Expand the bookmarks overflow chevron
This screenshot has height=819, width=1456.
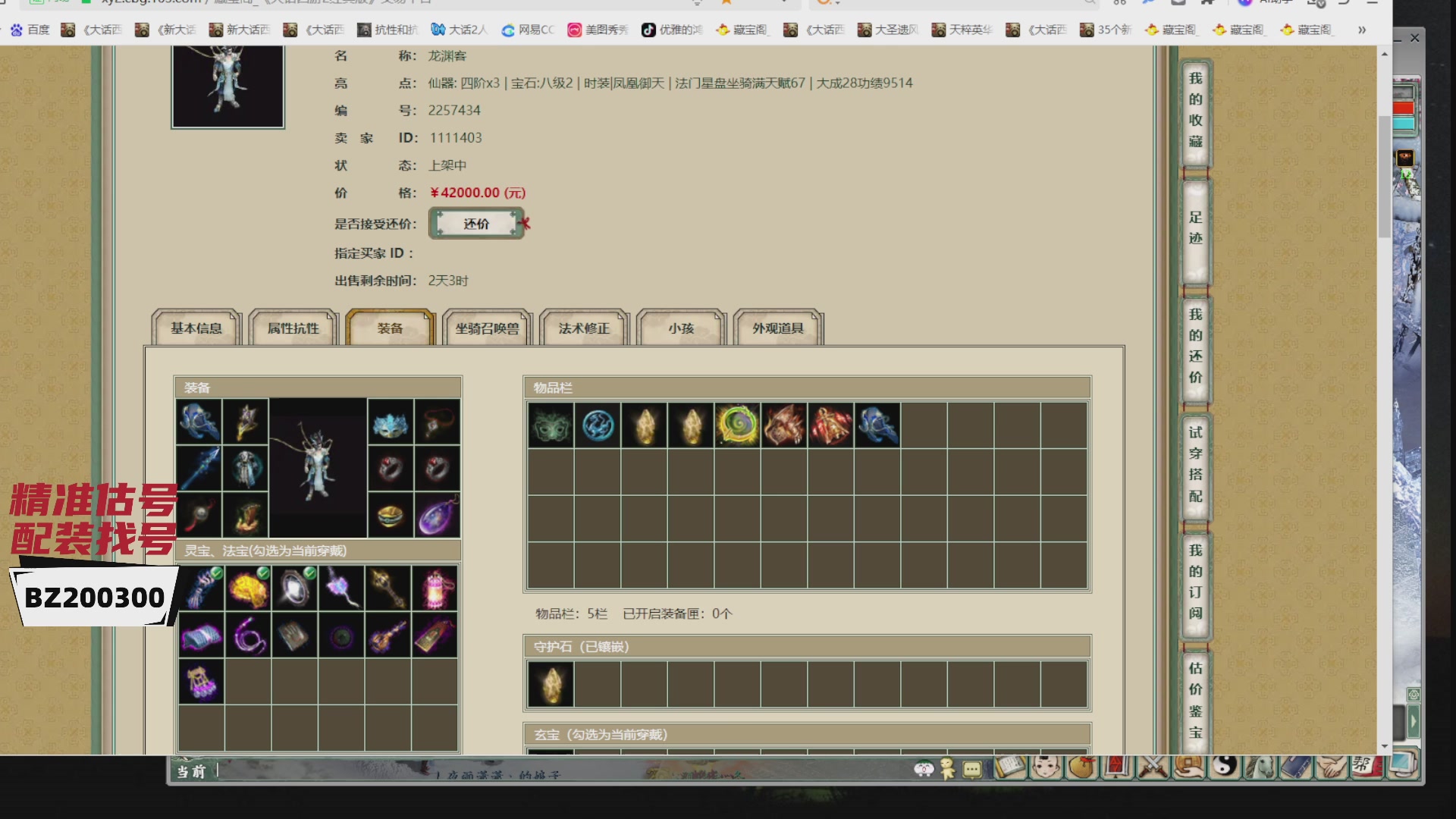(1362, 30)
